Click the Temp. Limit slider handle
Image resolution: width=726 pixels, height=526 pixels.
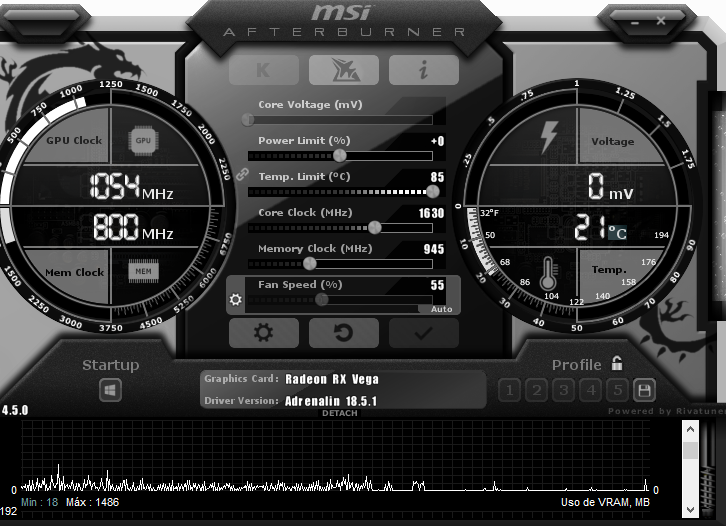click(x=433, y=191)
